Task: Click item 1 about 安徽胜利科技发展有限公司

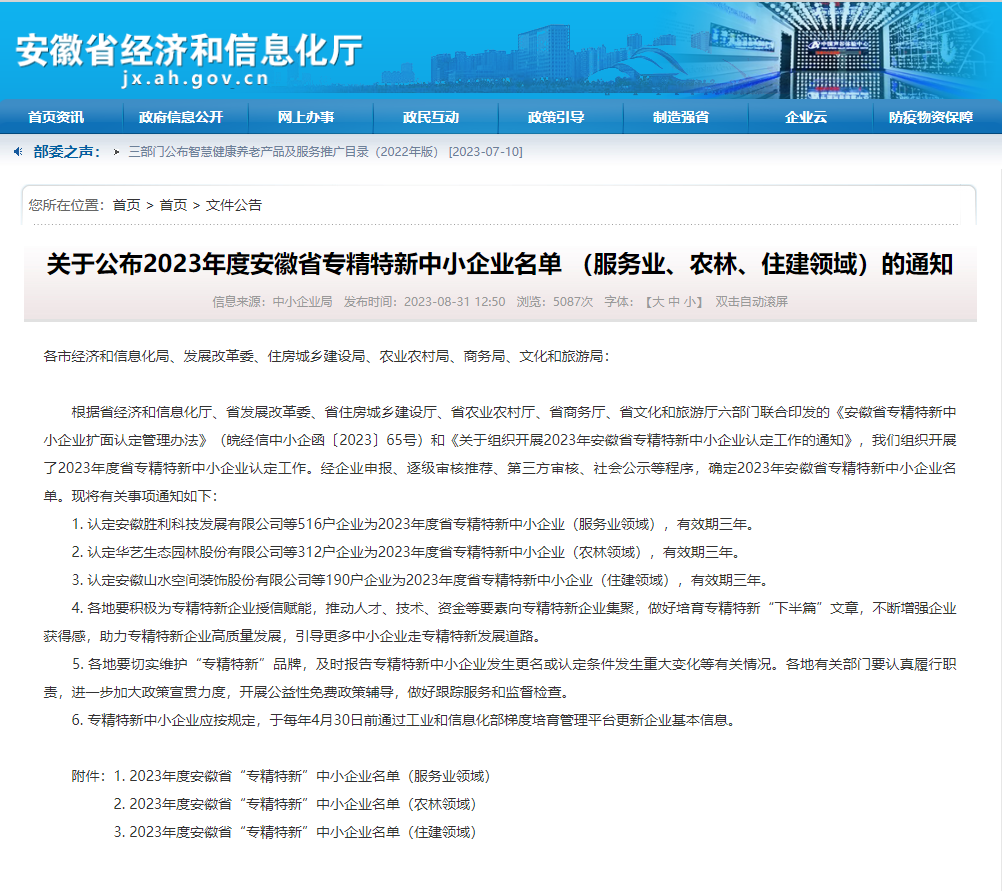Action: click(414, 524)
